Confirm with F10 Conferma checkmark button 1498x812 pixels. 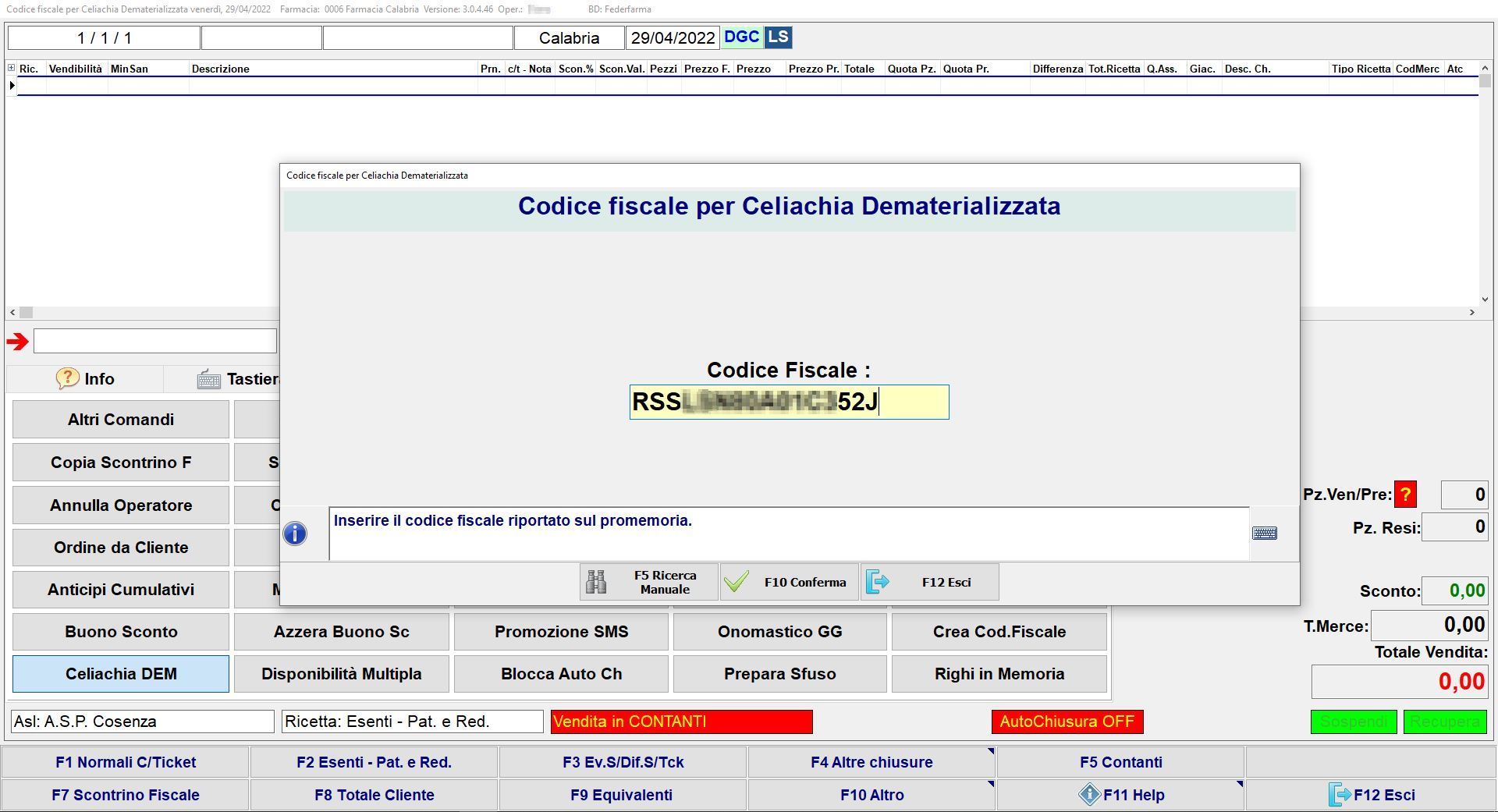click(x=789, y=583)
